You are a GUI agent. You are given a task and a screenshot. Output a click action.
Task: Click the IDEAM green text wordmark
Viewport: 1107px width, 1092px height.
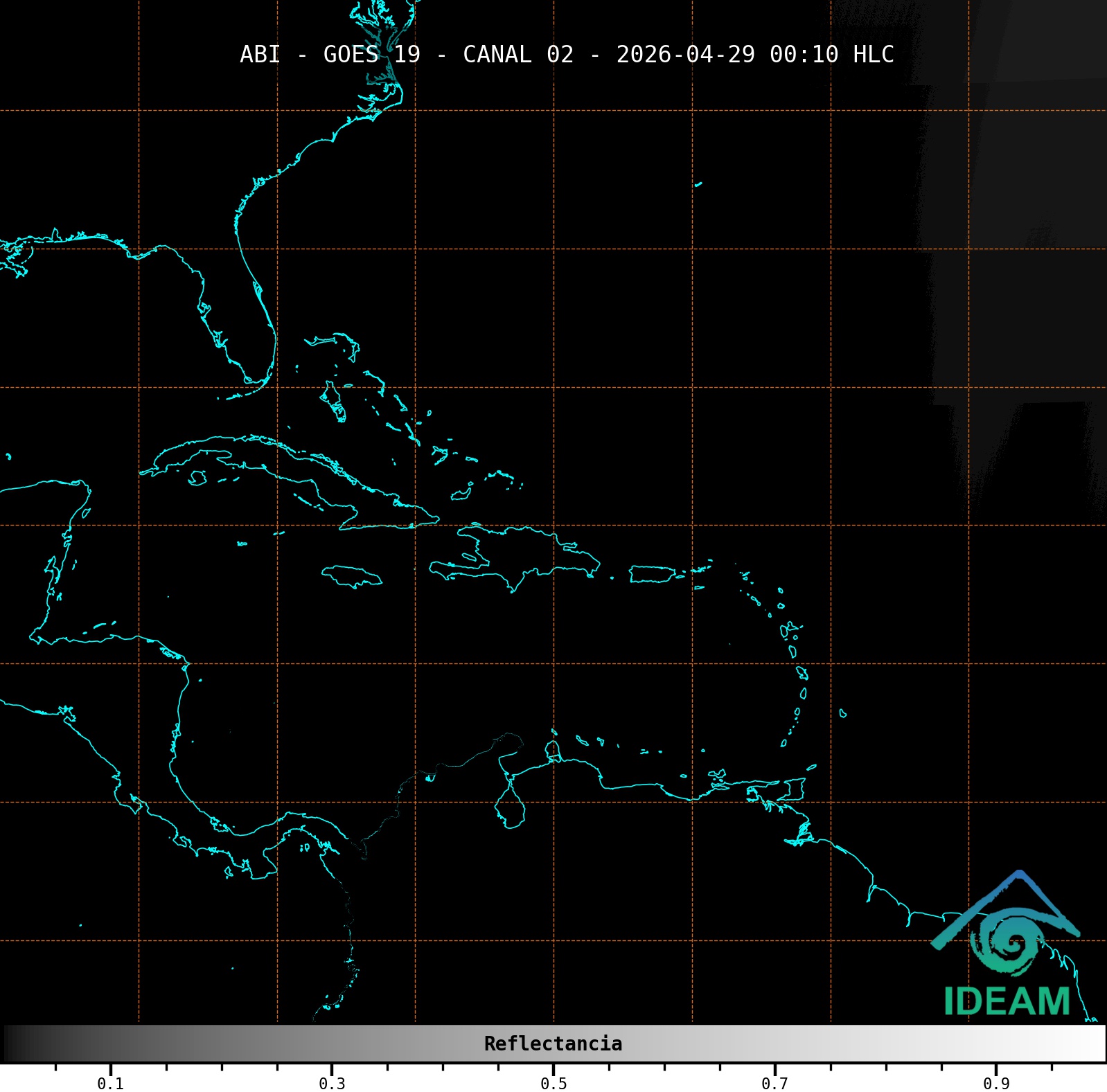(1007, 1002)
